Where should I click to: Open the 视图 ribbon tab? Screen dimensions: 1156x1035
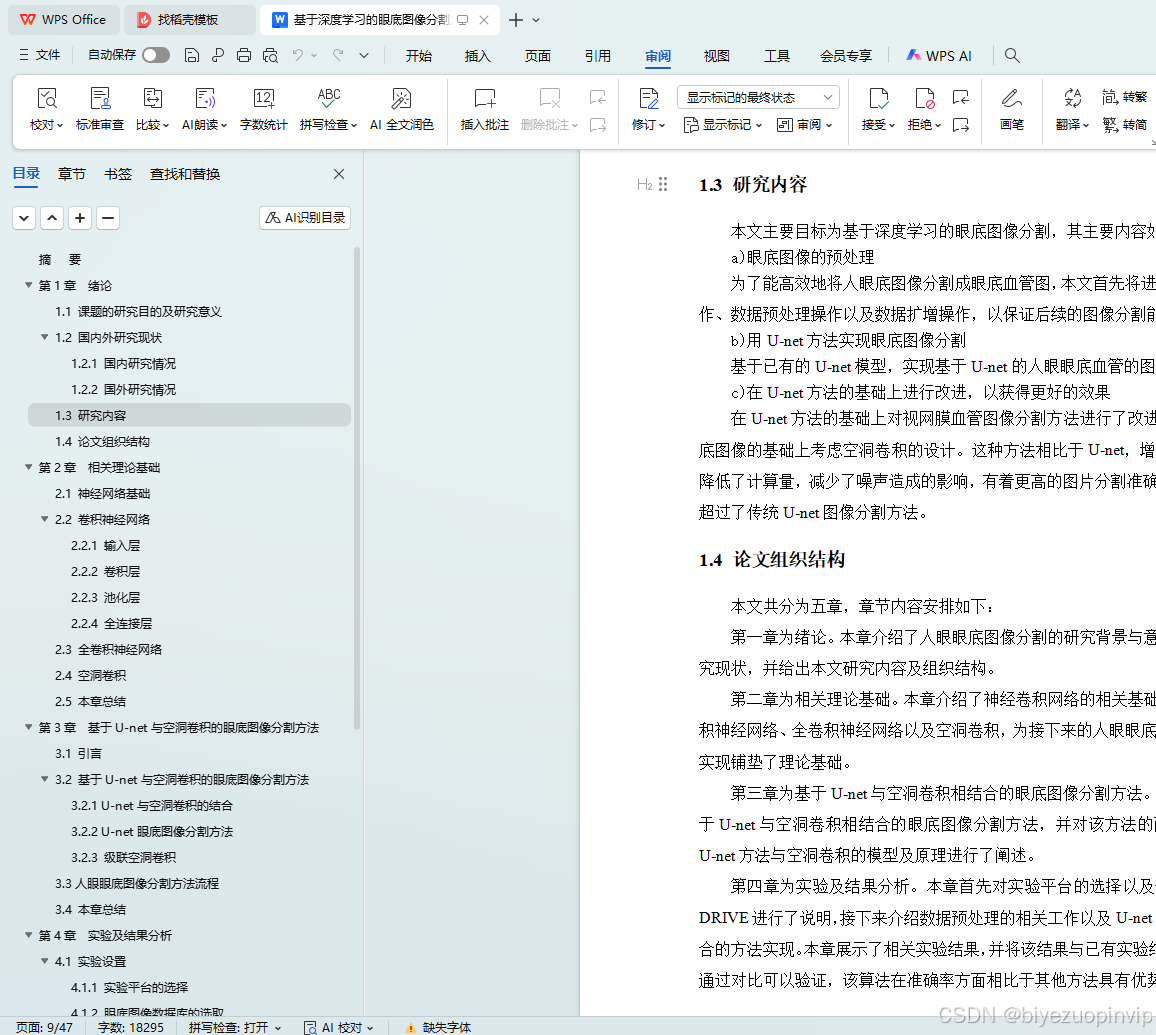tap(717, 56)
